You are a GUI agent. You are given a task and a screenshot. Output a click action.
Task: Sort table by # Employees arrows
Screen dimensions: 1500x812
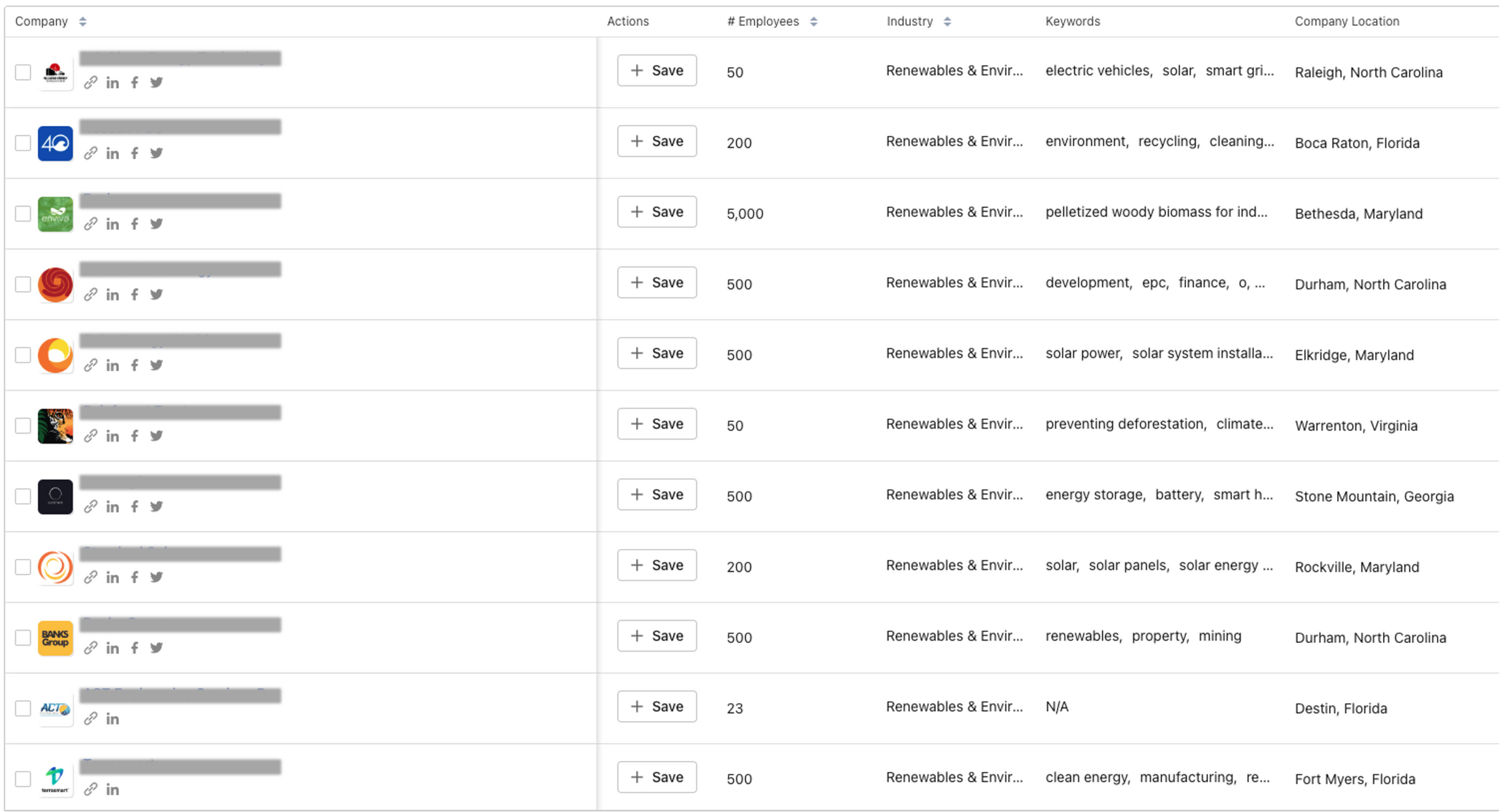814,22
